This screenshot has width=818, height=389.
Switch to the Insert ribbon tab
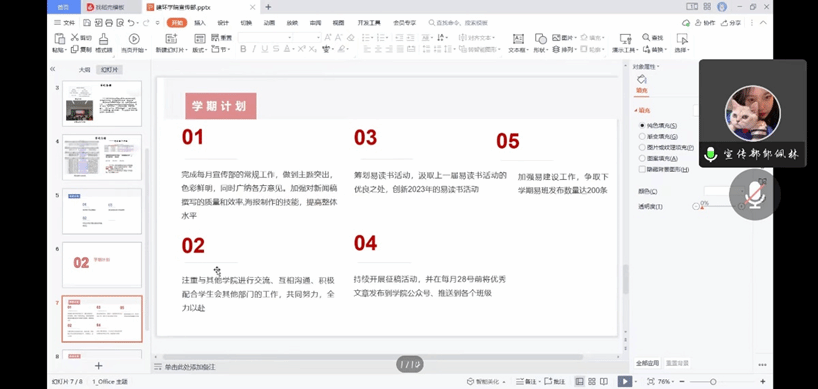[200, 23]
